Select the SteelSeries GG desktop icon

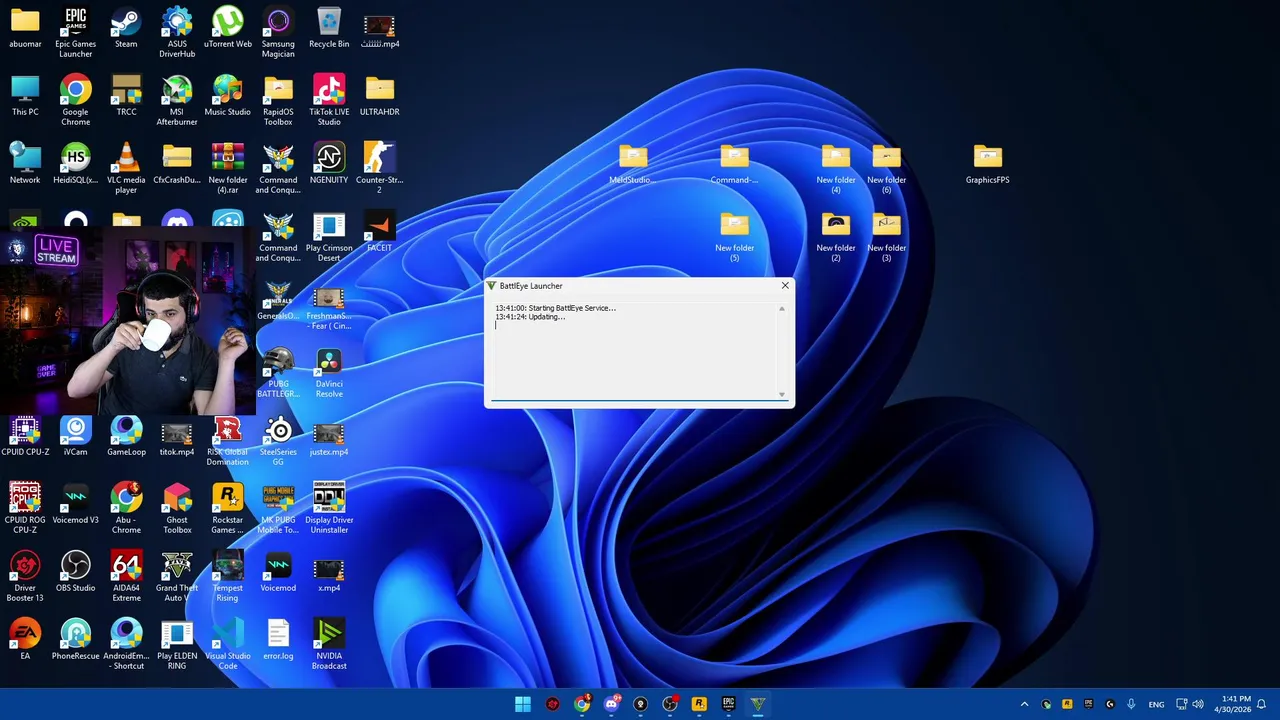coord(278,439)
